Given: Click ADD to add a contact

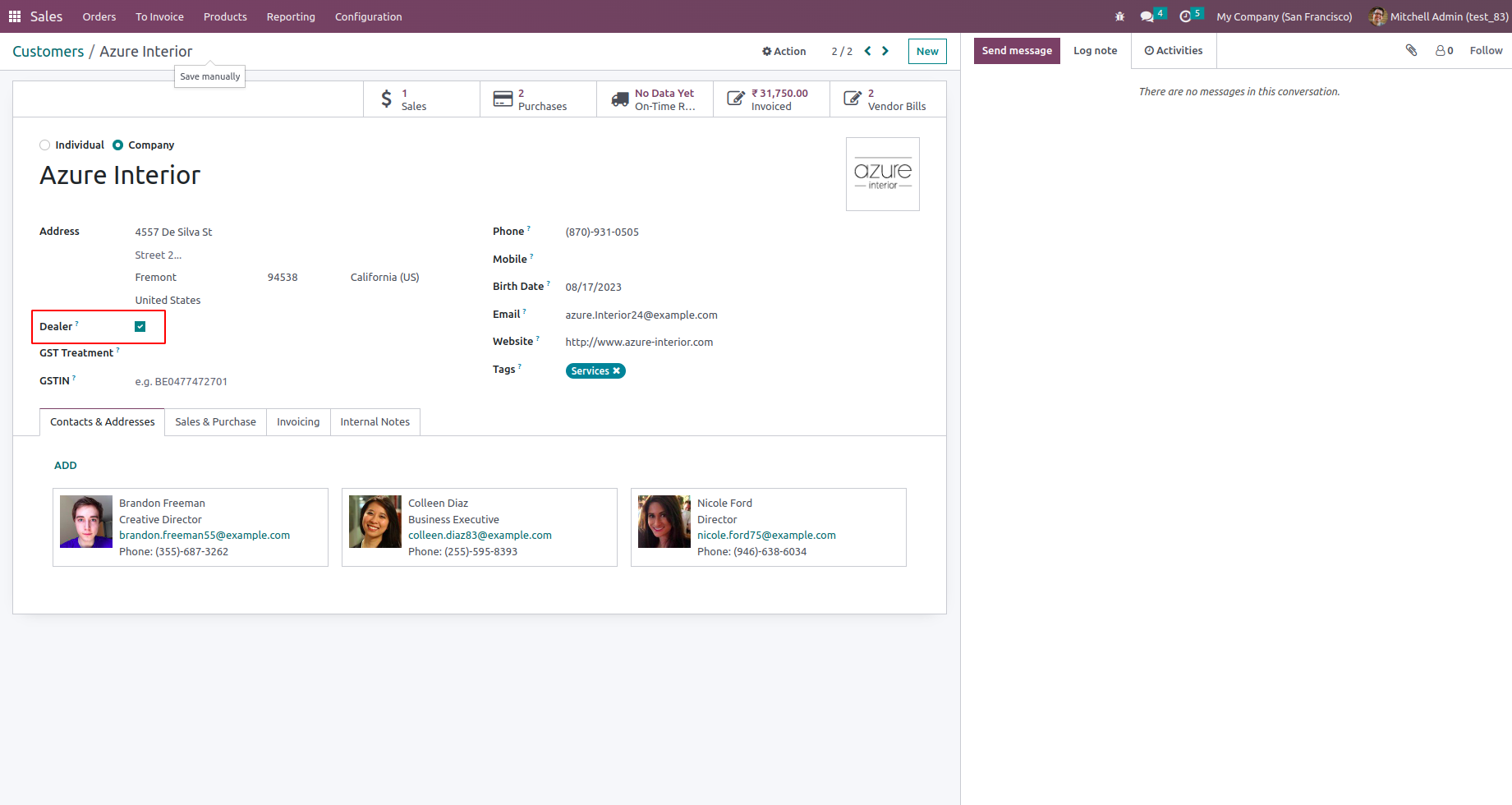Looking at the screenshot, I should [x=66, y=466].
